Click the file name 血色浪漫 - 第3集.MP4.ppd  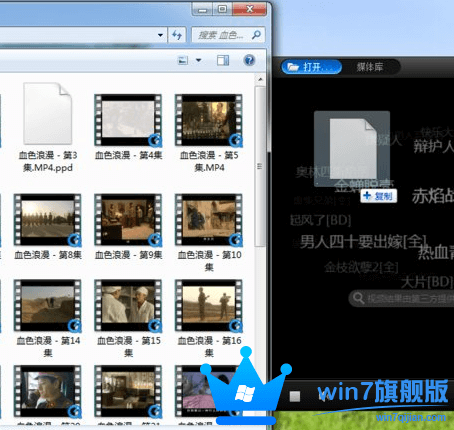click(48, 161)
